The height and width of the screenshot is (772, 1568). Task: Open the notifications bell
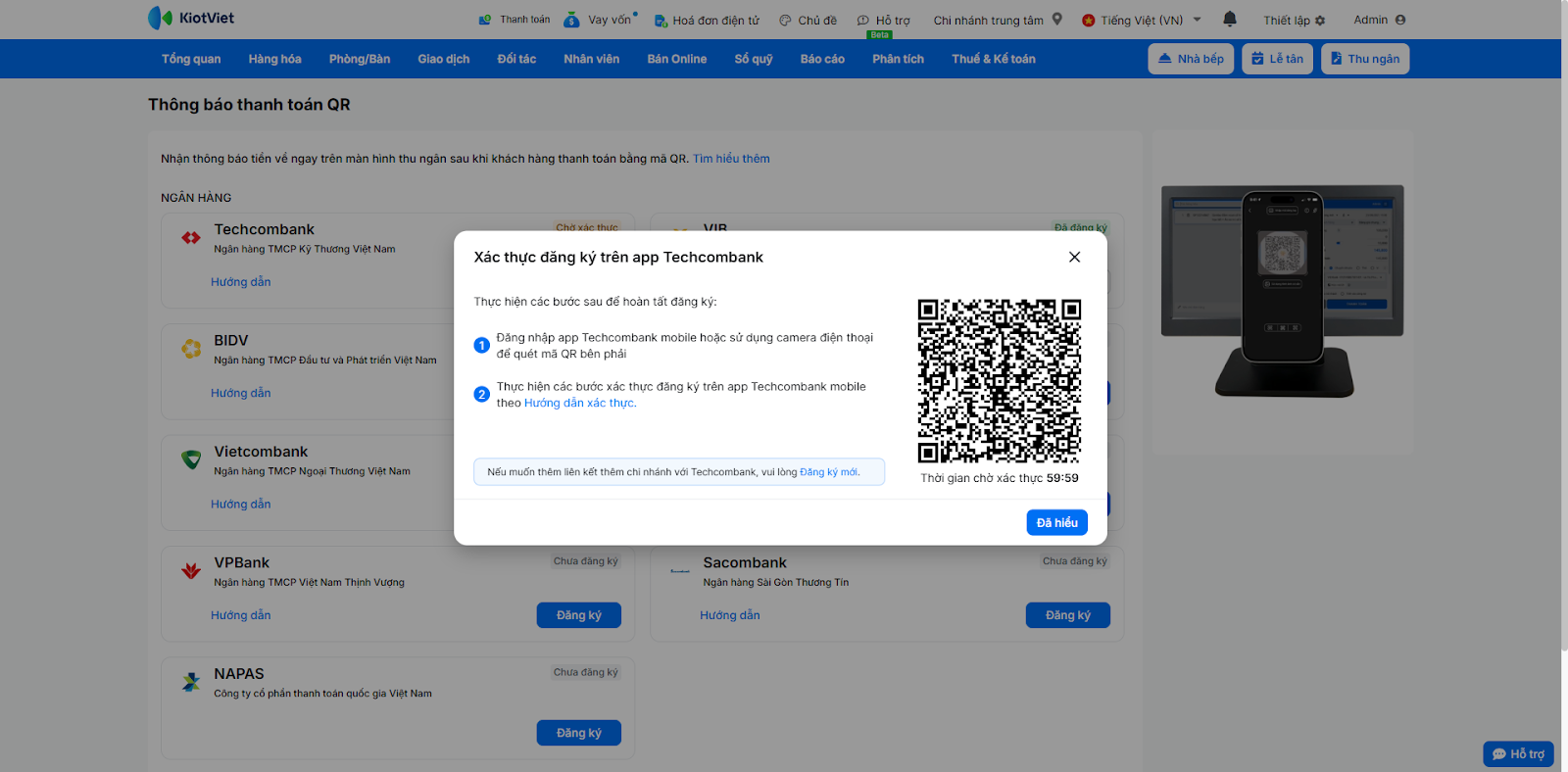click(x=1230, y=19)
